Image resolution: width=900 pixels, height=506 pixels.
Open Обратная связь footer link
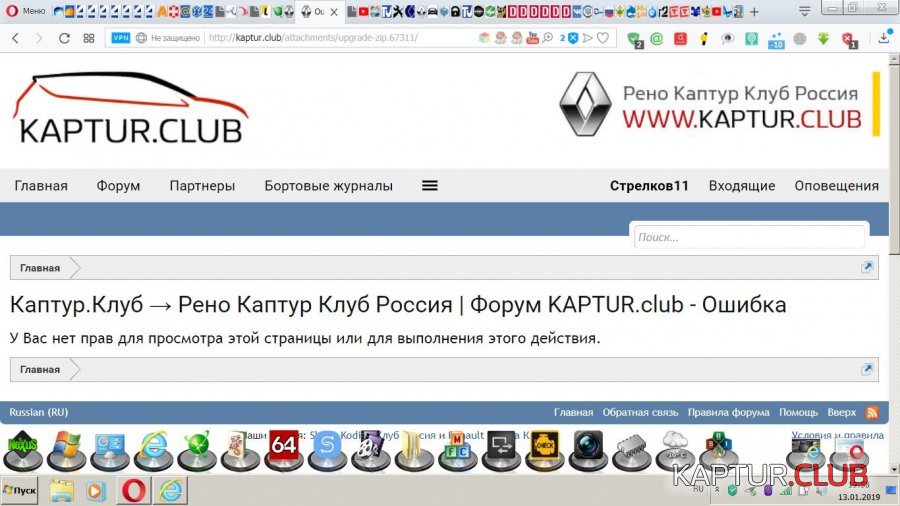point(640,412)
